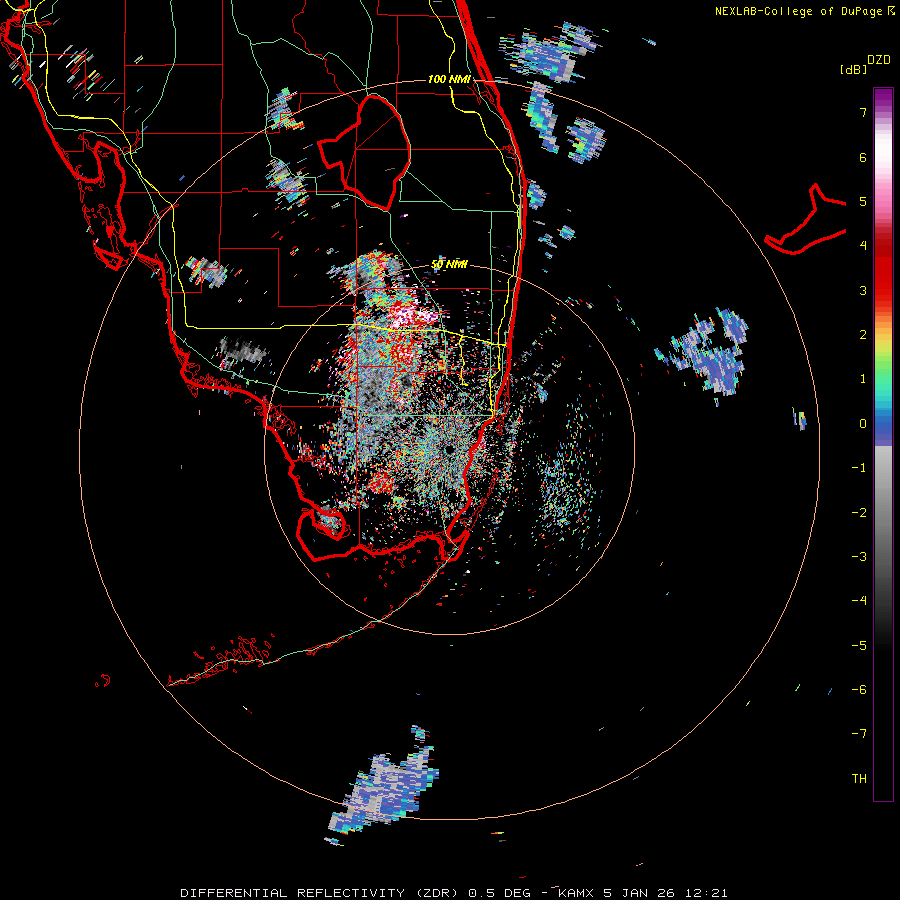The height and width of the screenshot is (900, 900).
Task: Click the color scale value -6
Action: point(859,690)
